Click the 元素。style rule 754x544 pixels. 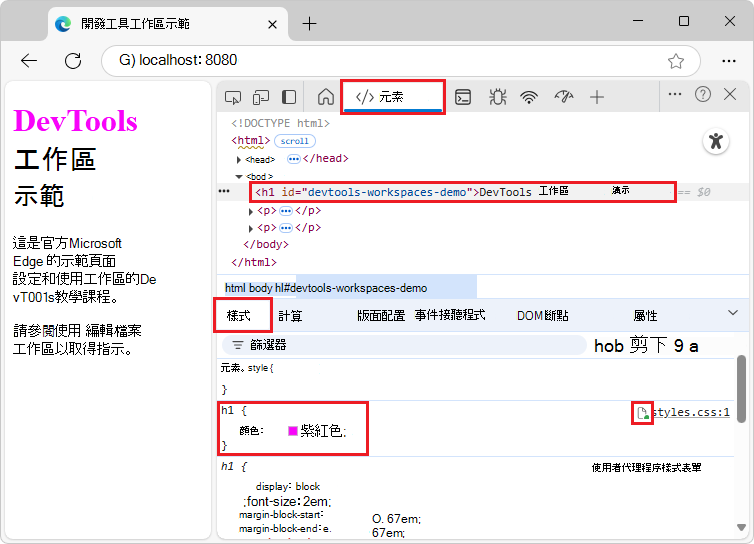pos(247,368)
